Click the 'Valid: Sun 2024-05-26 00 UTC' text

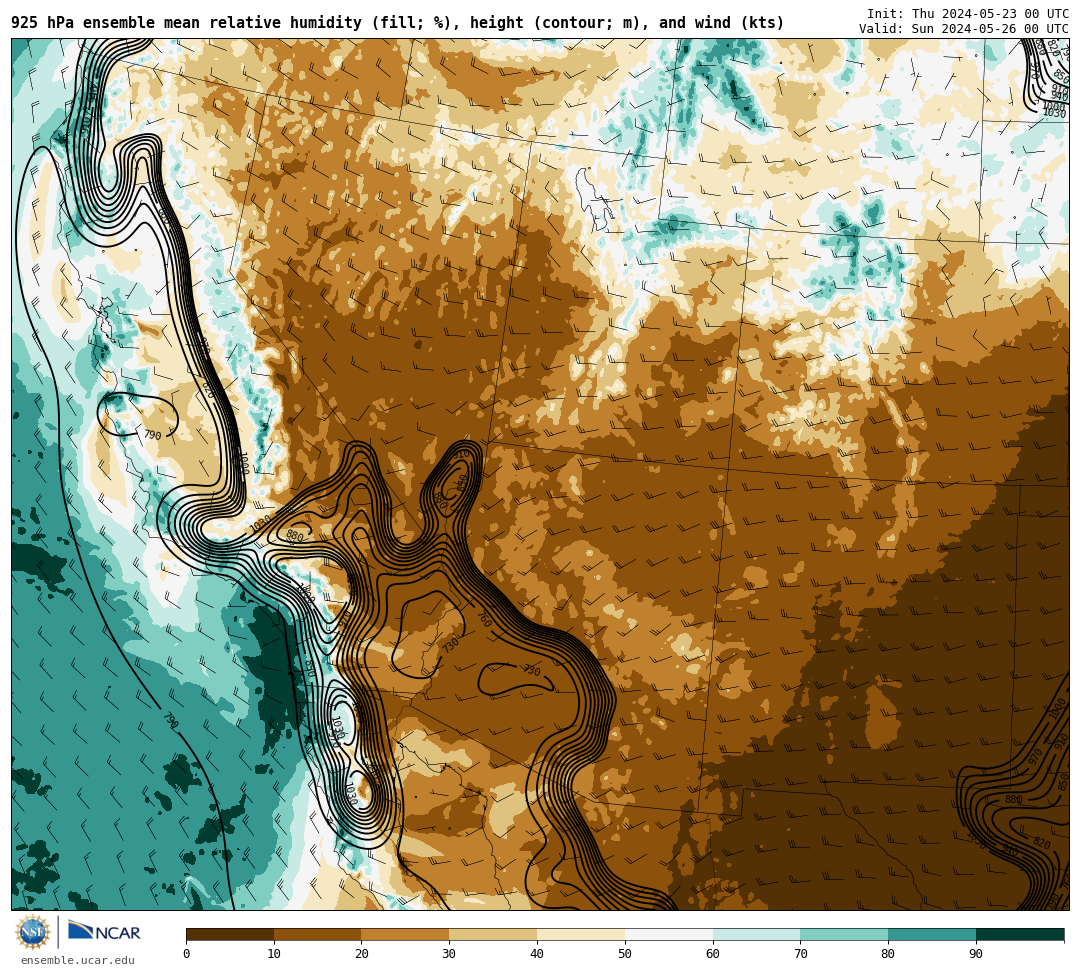pos(964,28)
